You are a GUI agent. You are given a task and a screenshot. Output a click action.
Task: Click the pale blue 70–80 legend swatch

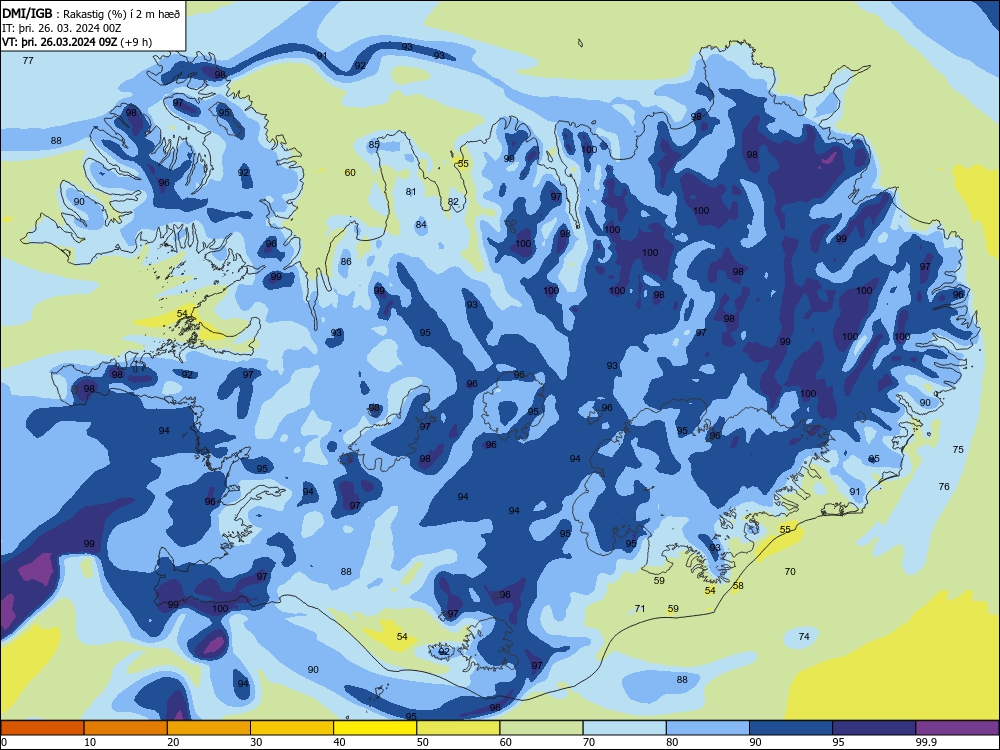624,728
